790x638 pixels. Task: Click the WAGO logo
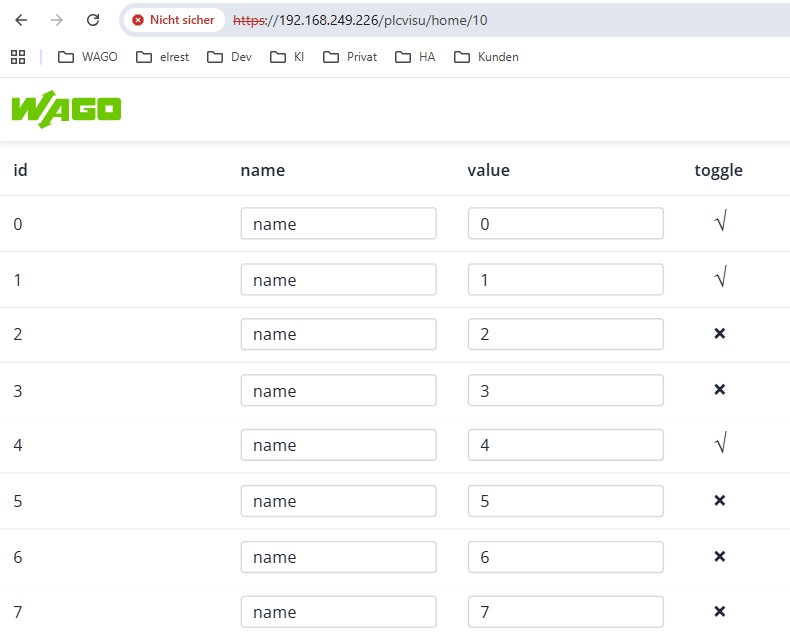[67, 109]
